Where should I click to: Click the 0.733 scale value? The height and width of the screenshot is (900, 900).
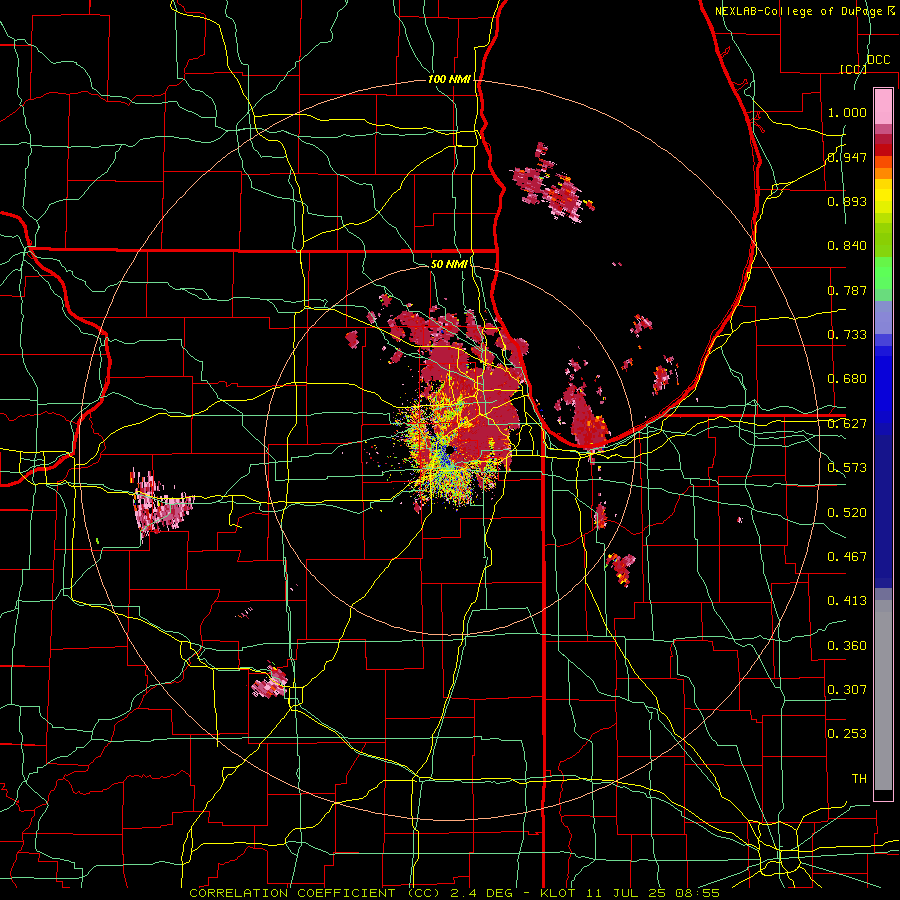847,335
